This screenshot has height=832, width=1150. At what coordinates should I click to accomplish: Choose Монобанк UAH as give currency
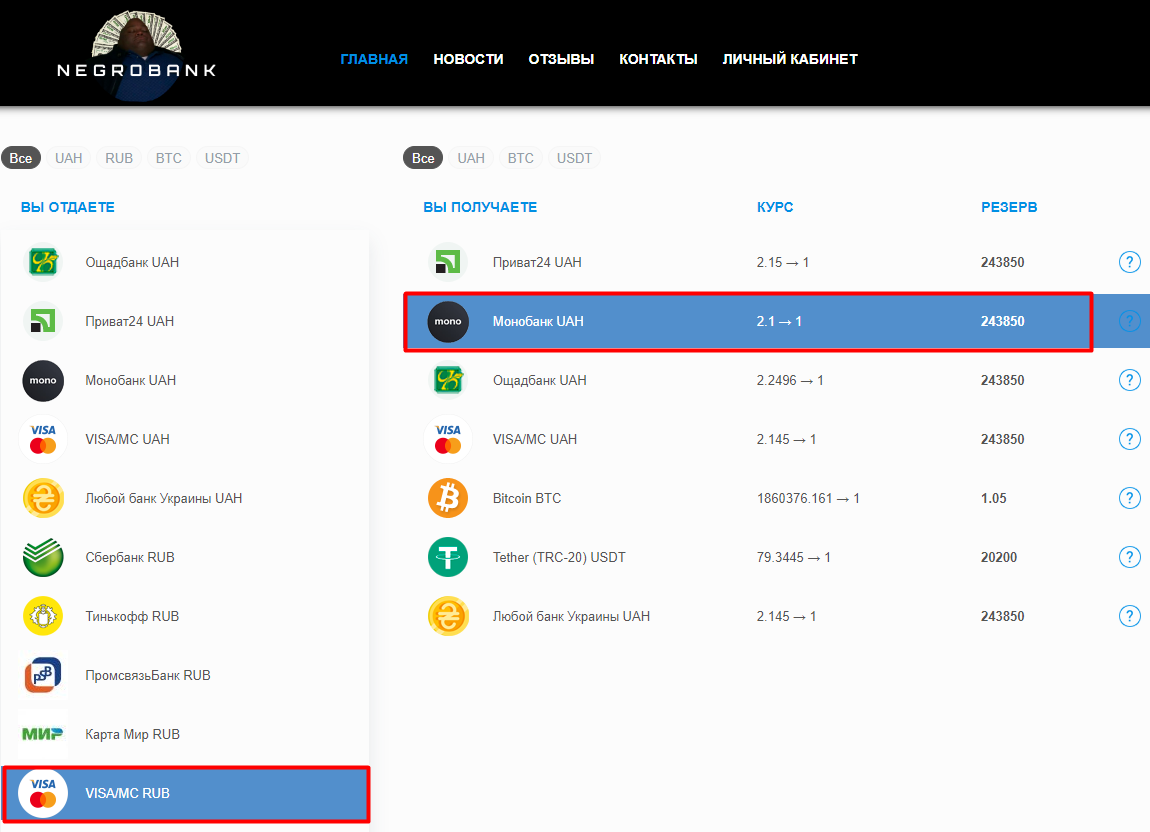185,381
